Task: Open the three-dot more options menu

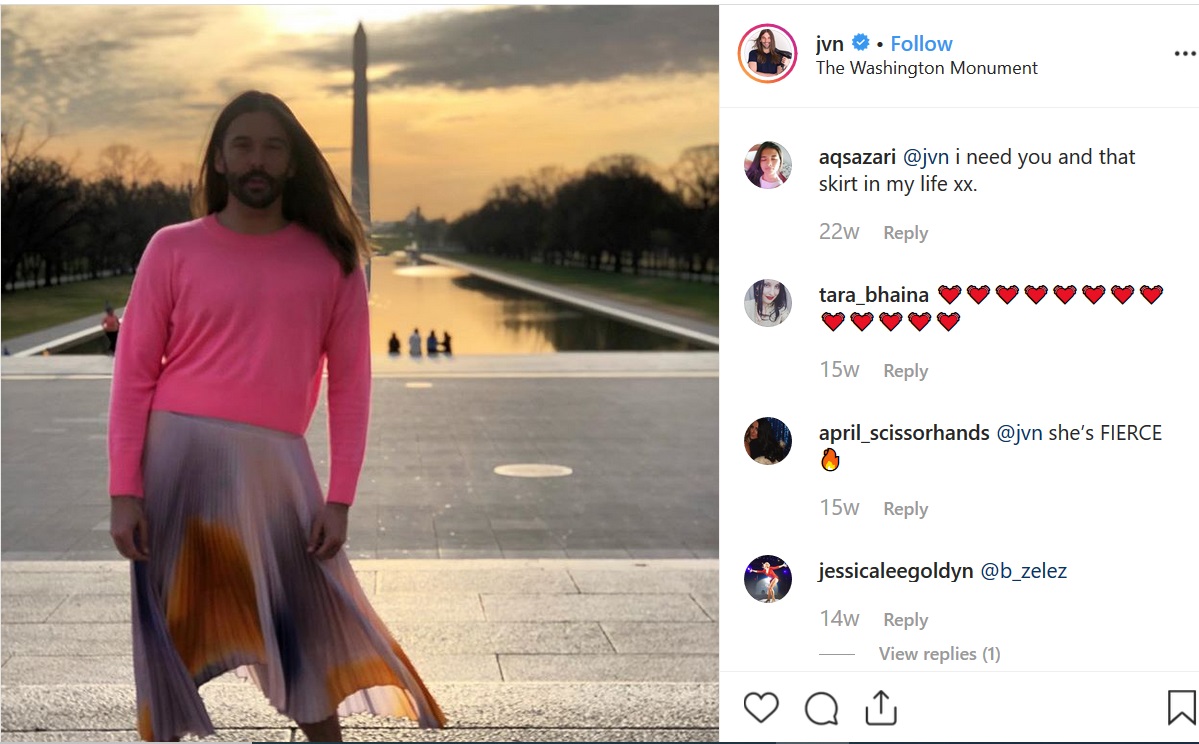Action: pyautogui.click(x=1184, y=54)
